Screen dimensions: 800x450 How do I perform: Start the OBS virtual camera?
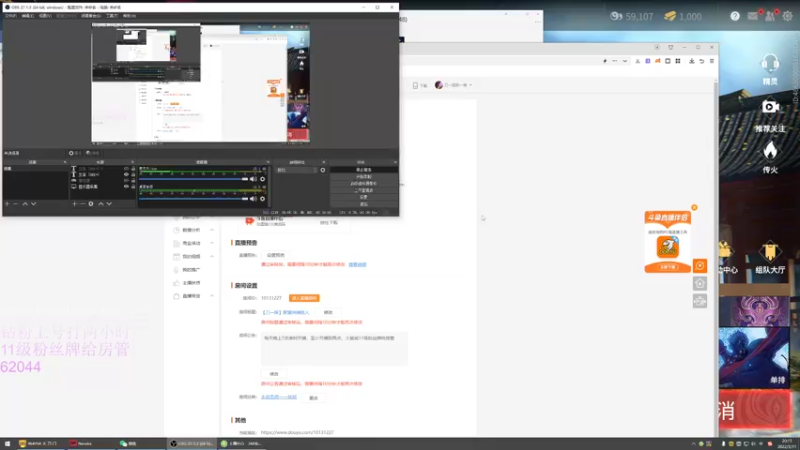pos(364,183)
